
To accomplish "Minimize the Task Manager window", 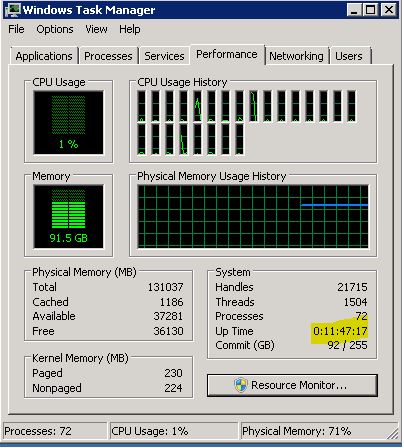I will pyautogui.click(x=354, y=10).
